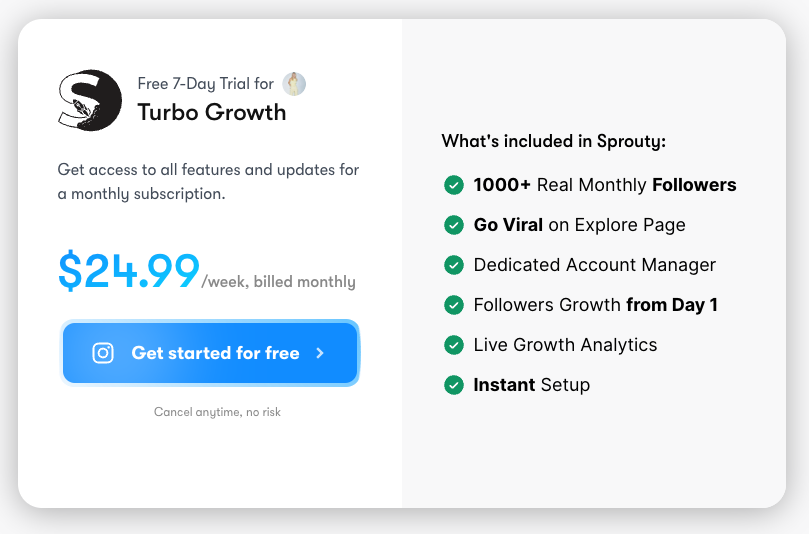The width and height of the screenshot is (809, 534).
Task: Click the Dedicated Account Manager checkmark icon
Action: 454,265
